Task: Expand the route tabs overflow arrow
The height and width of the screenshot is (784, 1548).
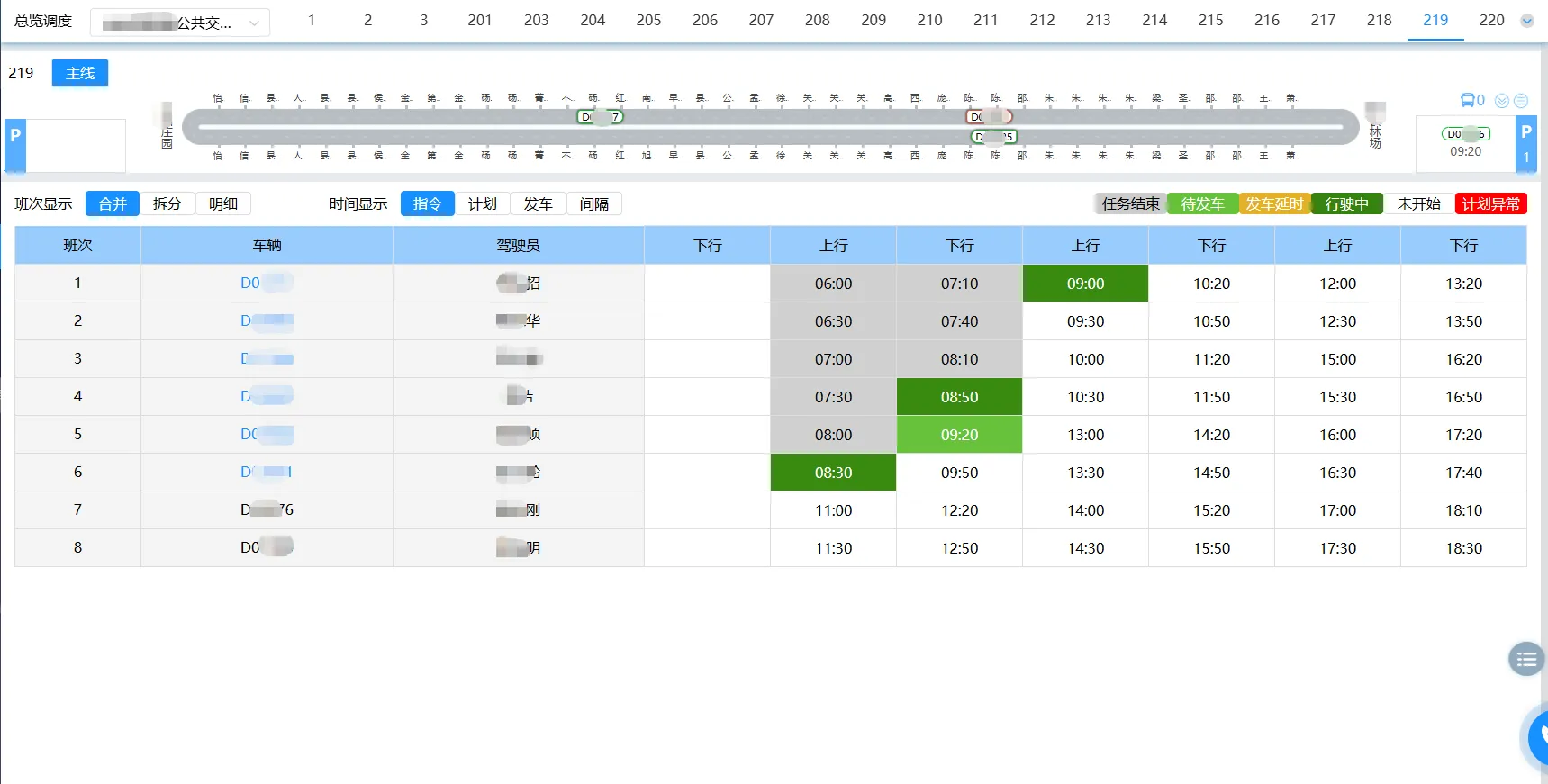Action: pyautogui.click(x=1527, y=21)
